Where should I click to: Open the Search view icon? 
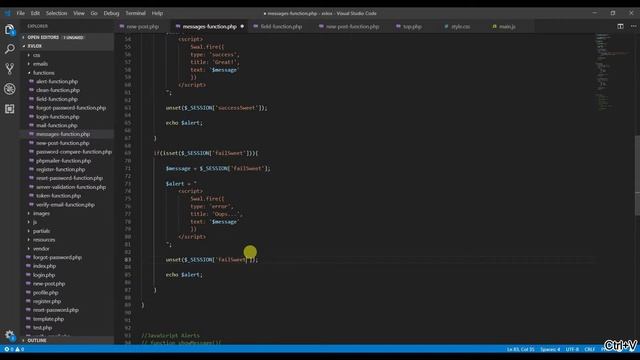tap(9, 49)
